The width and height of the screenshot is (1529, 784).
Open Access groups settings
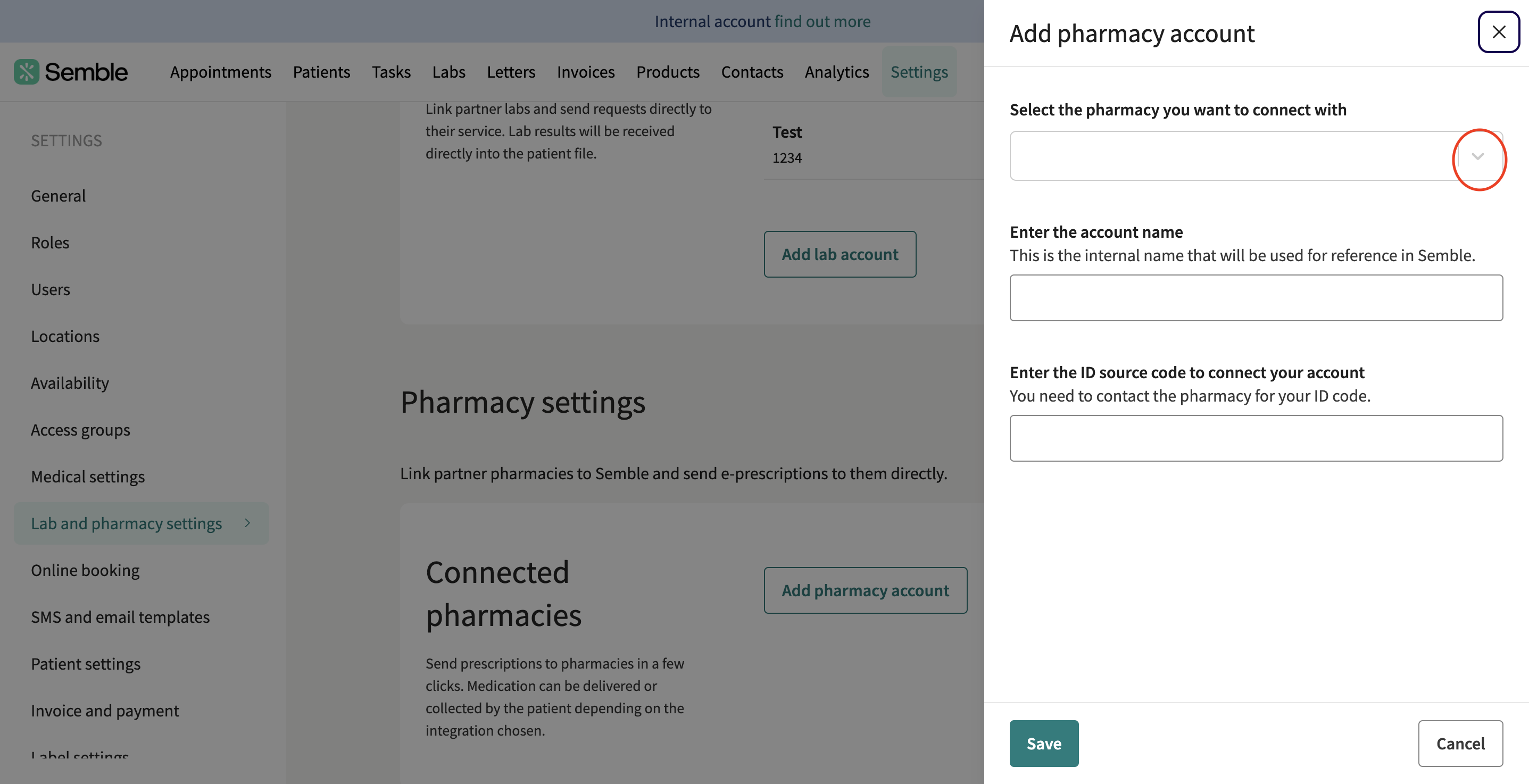tap(81, 430)
